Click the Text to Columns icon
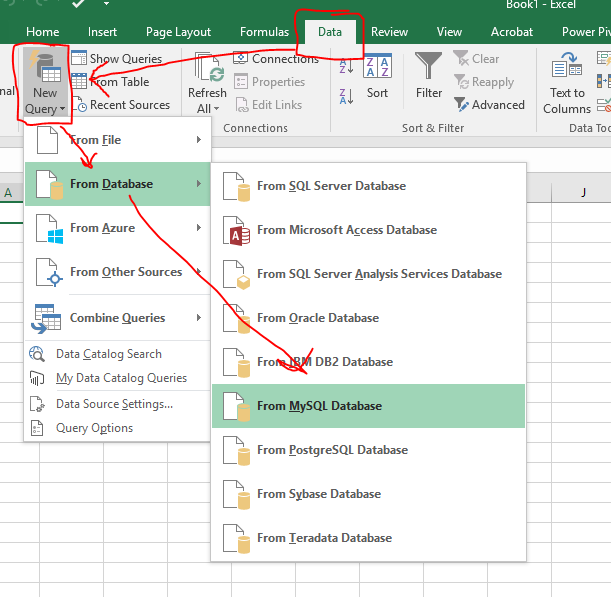Viewport: 611px width, 597px height. tap(567, 67)
